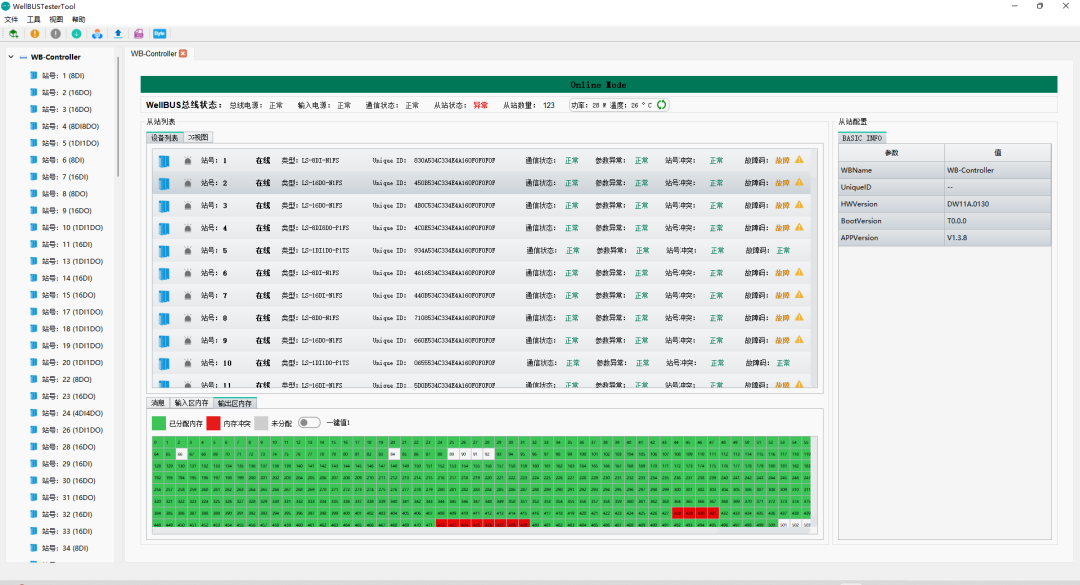Open the 帮助 menu

click(79, 19)
